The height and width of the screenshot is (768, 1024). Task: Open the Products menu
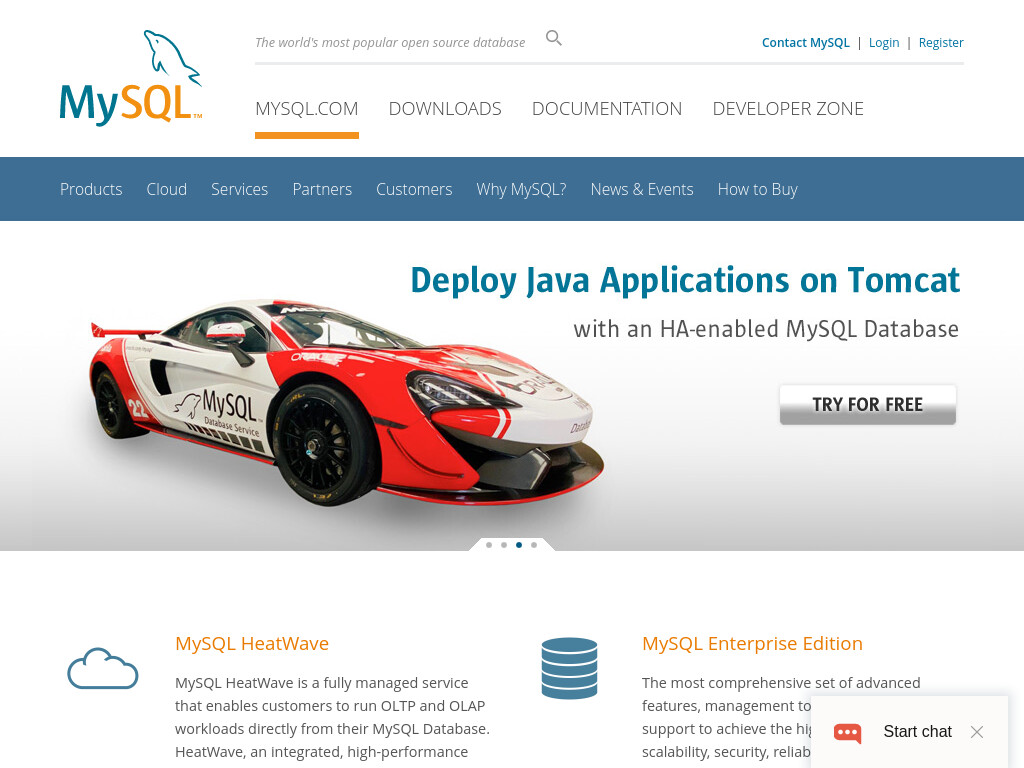click(x=91, y=189)
